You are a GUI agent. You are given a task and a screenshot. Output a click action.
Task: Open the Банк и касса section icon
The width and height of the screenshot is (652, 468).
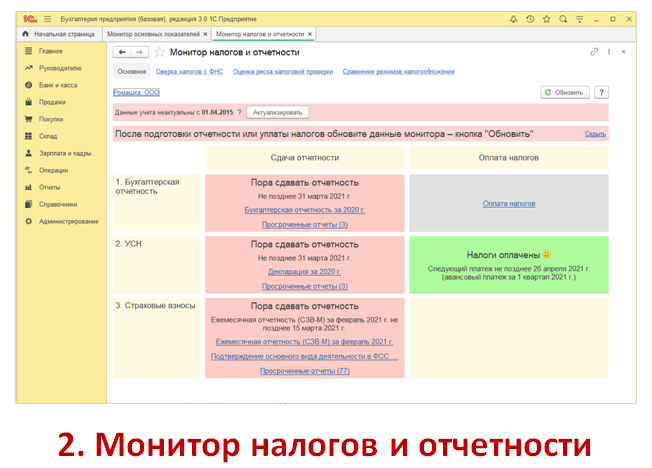[28, 85]
